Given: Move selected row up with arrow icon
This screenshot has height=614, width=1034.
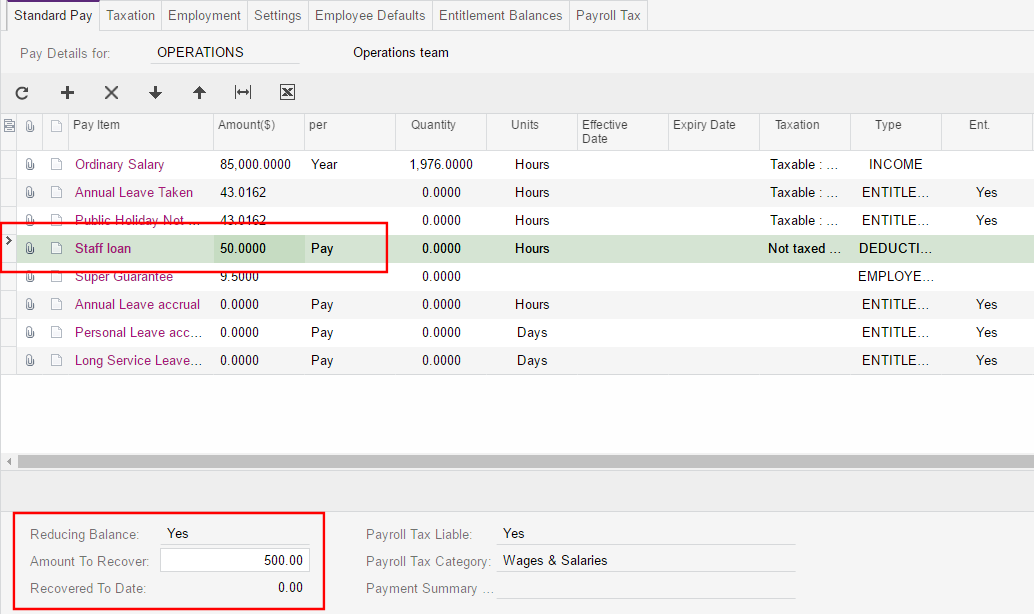Looking at the screenshot, I should click(x=199, y=93).
